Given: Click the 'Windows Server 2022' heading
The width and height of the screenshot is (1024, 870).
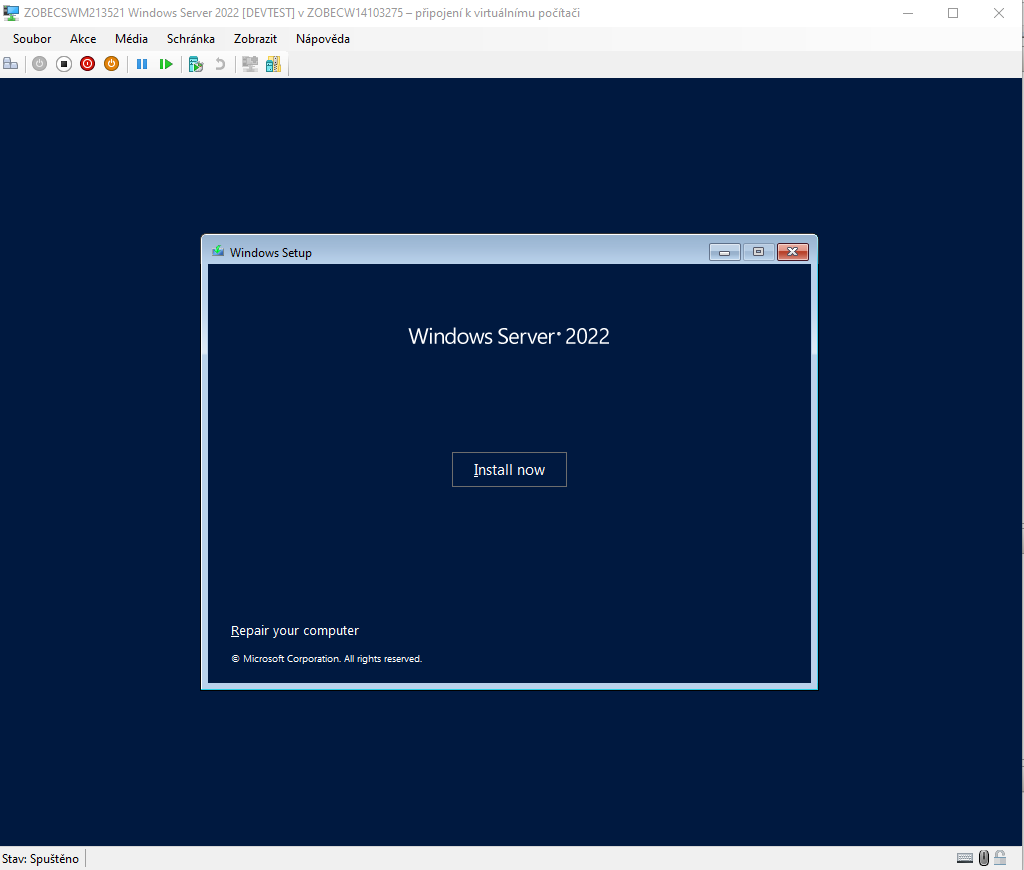Looking at the screenshot, I should pos(509,336).
